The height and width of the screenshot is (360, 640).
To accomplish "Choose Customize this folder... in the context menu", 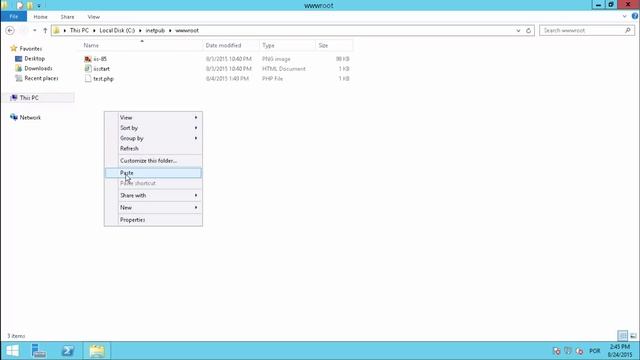I will coord(153,161).
